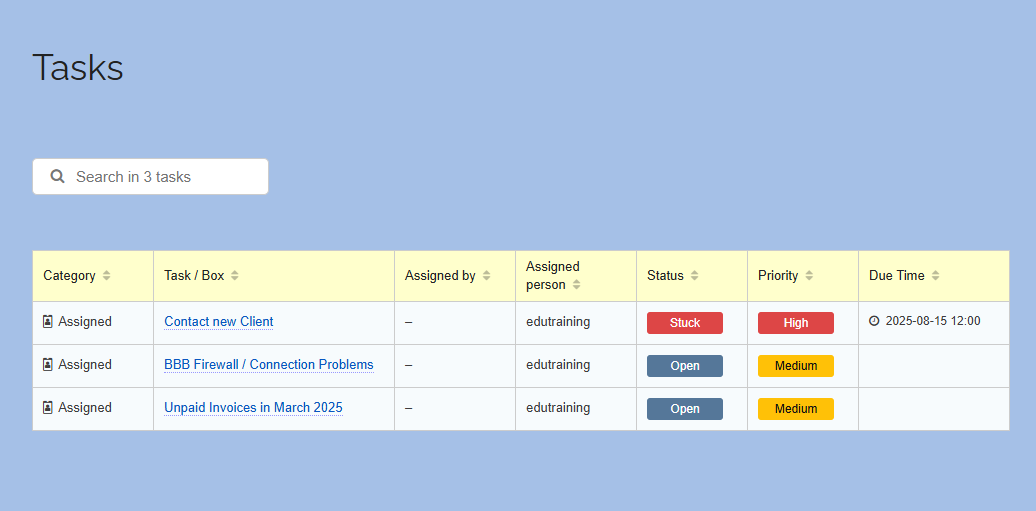The image size is (1036, 511).
Task: Click the red Stuck status badge
Action: click(x=685, y=323)
